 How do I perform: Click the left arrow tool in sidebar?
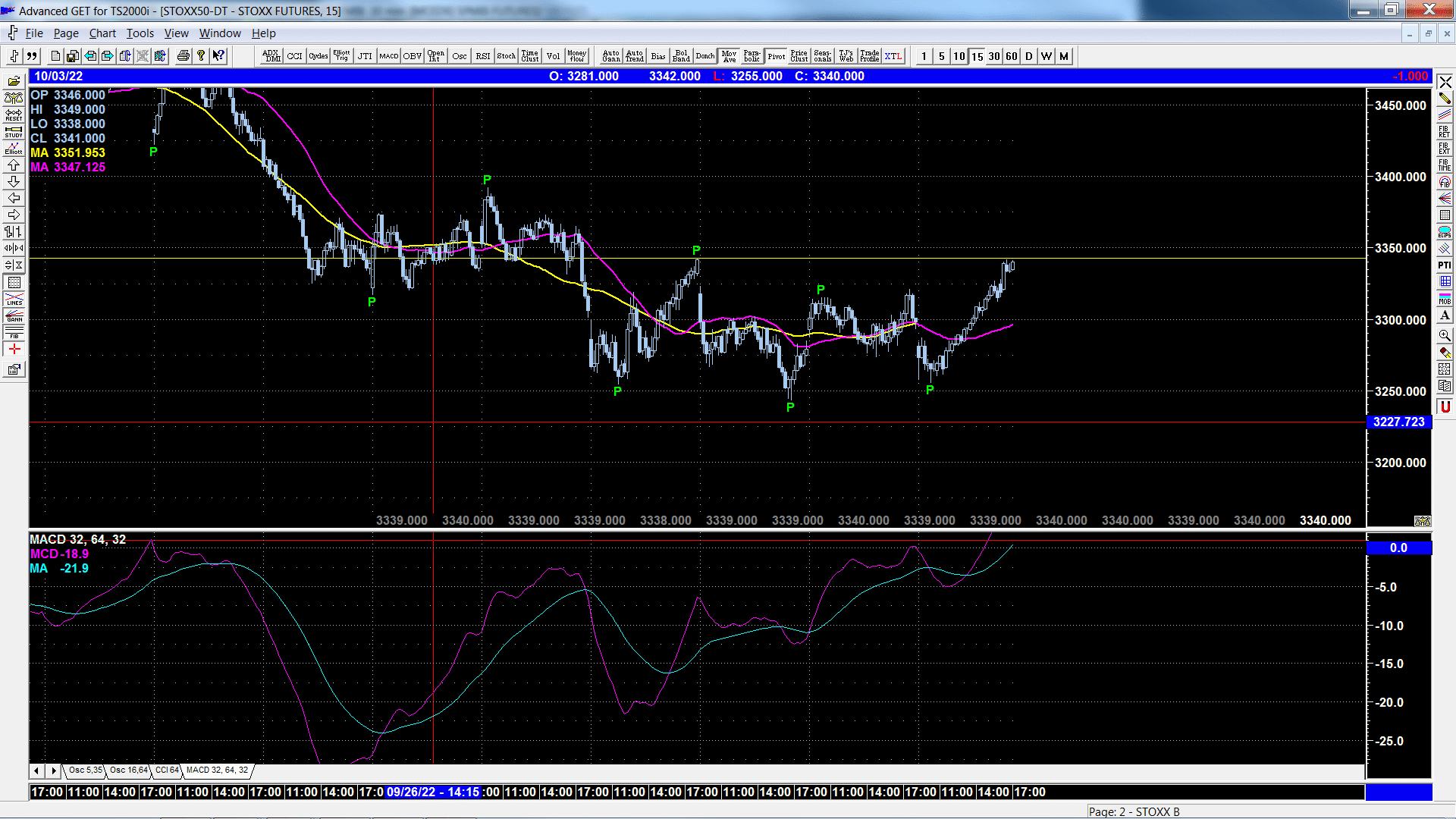point(14,198)
